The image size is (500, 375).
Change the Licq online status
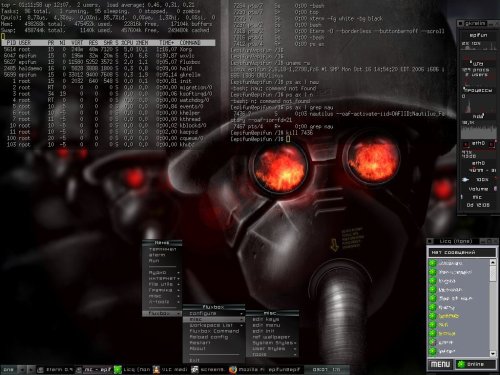tap(475, 364)
